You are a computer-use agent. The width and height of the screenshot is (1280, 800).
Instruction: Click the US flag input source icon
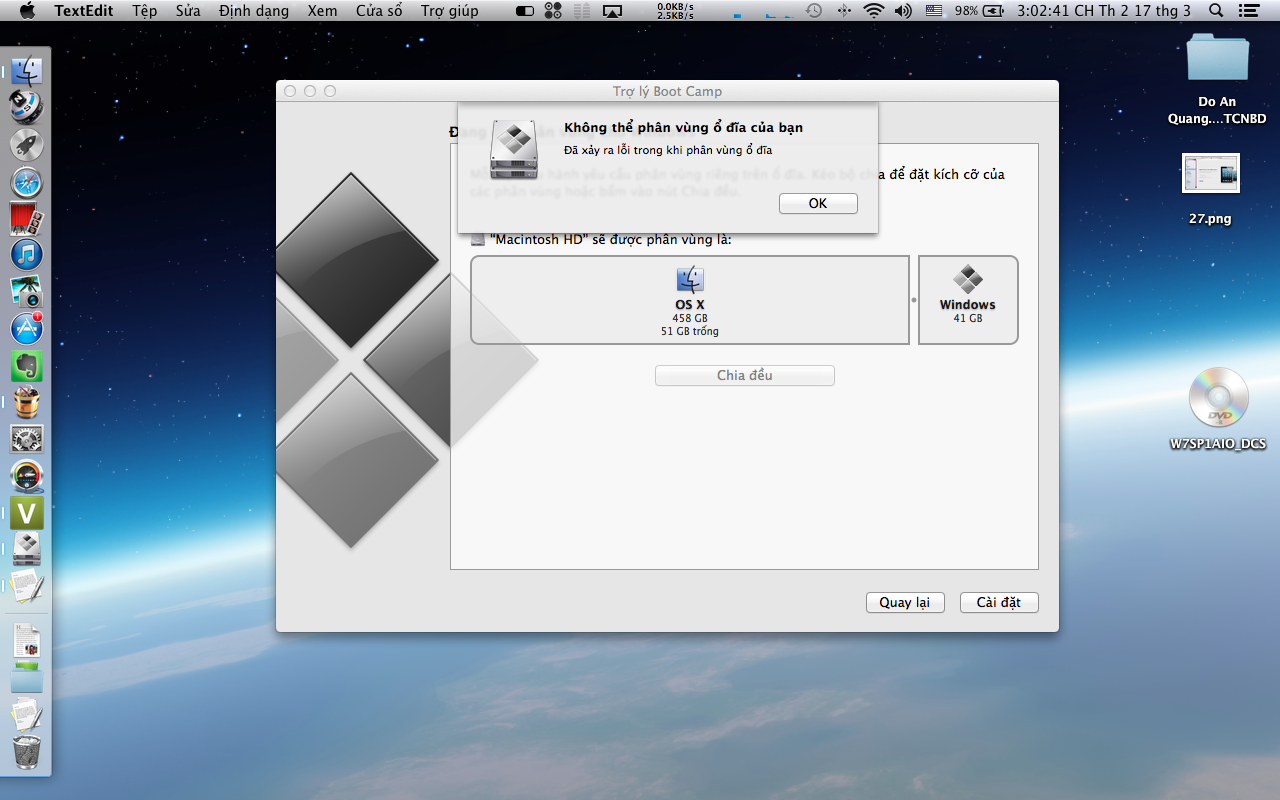point(934,11)
